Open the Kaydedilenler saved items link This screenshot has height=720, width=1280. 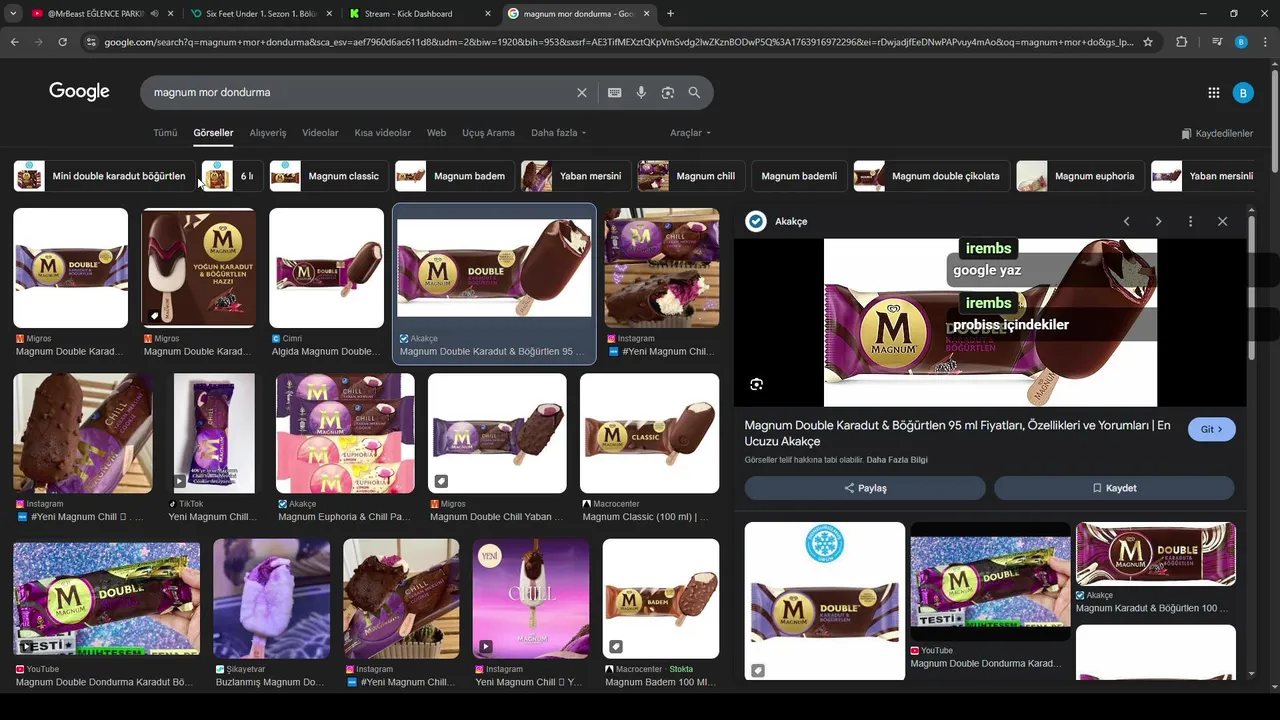click(x=1217, y=133)
